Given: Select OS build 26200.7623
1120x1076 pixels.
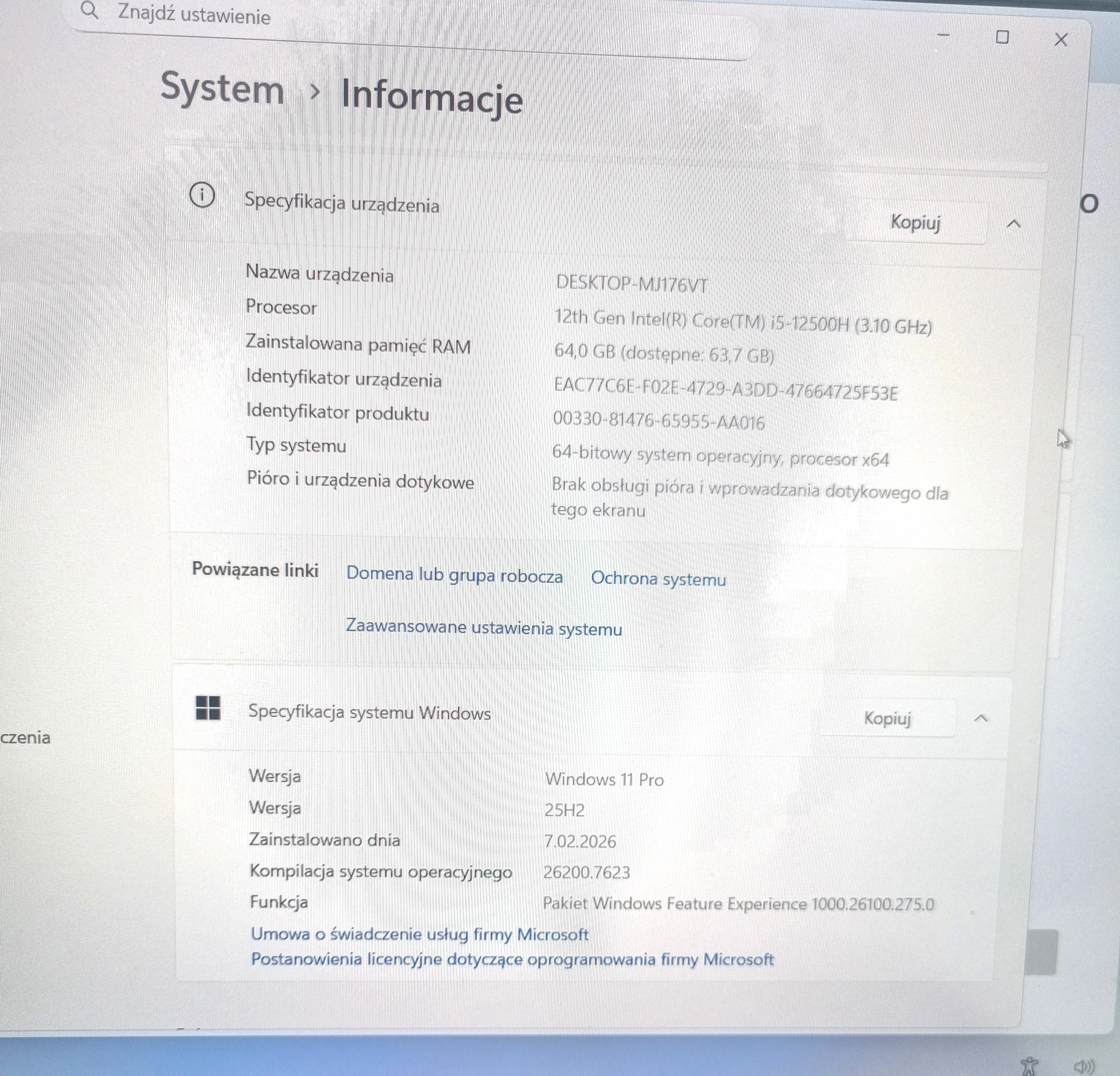Looking at the screenshot, I should 586,872.
